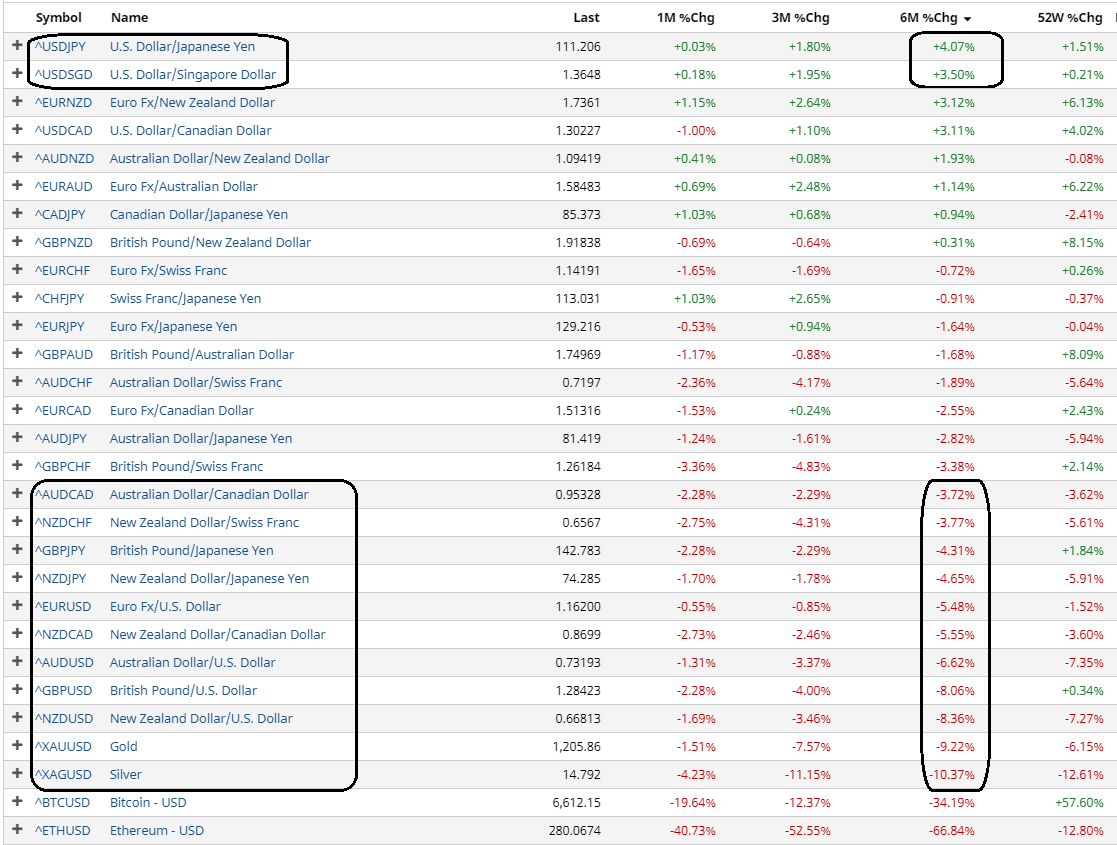Click the 6M %Chg sort arrow

coord(967,19)
